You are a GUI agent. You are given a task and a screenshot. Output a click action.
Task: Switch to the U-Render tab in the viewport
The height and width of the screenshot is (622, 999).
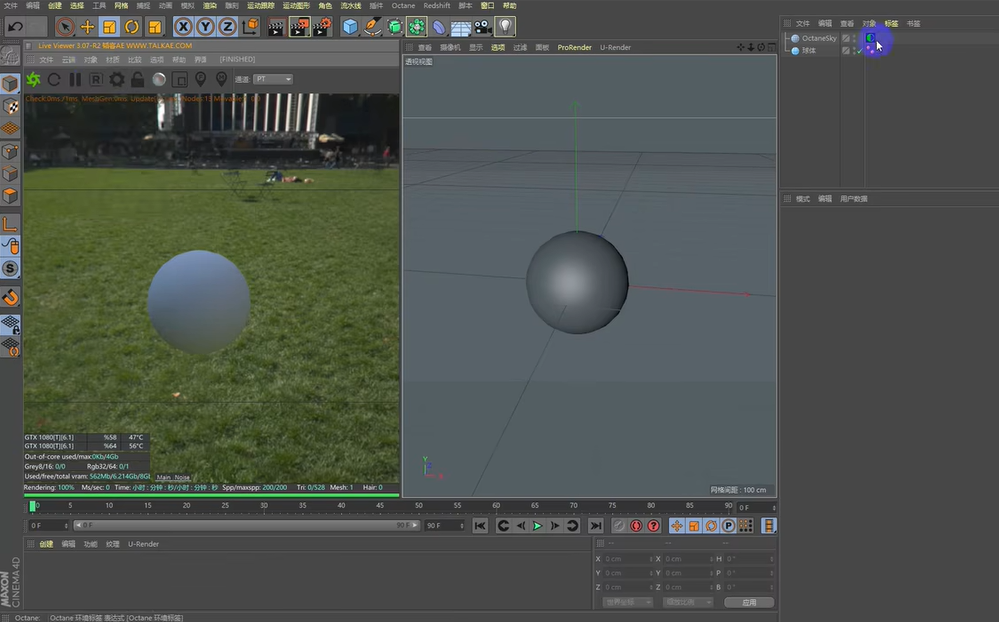[617, 47]
